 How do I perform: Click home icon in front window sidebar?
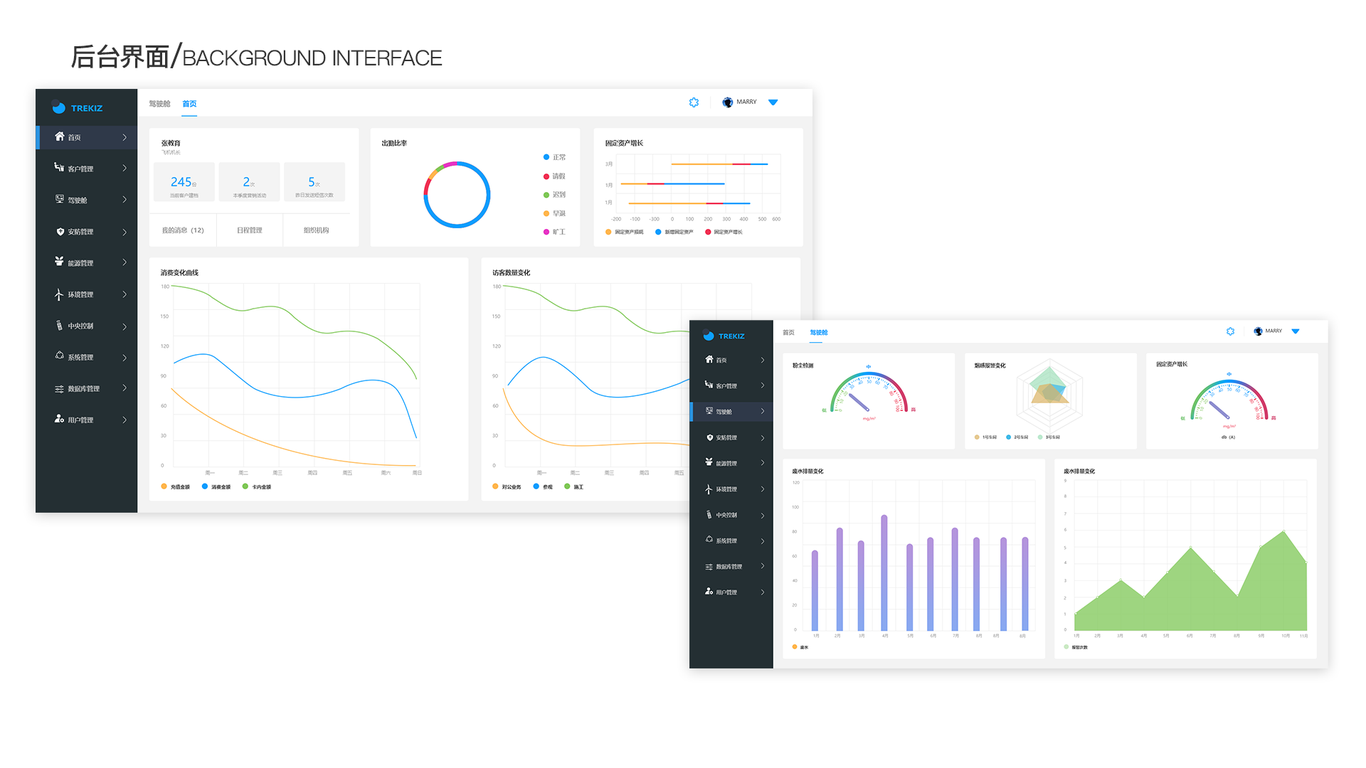(x=709, y=359)
